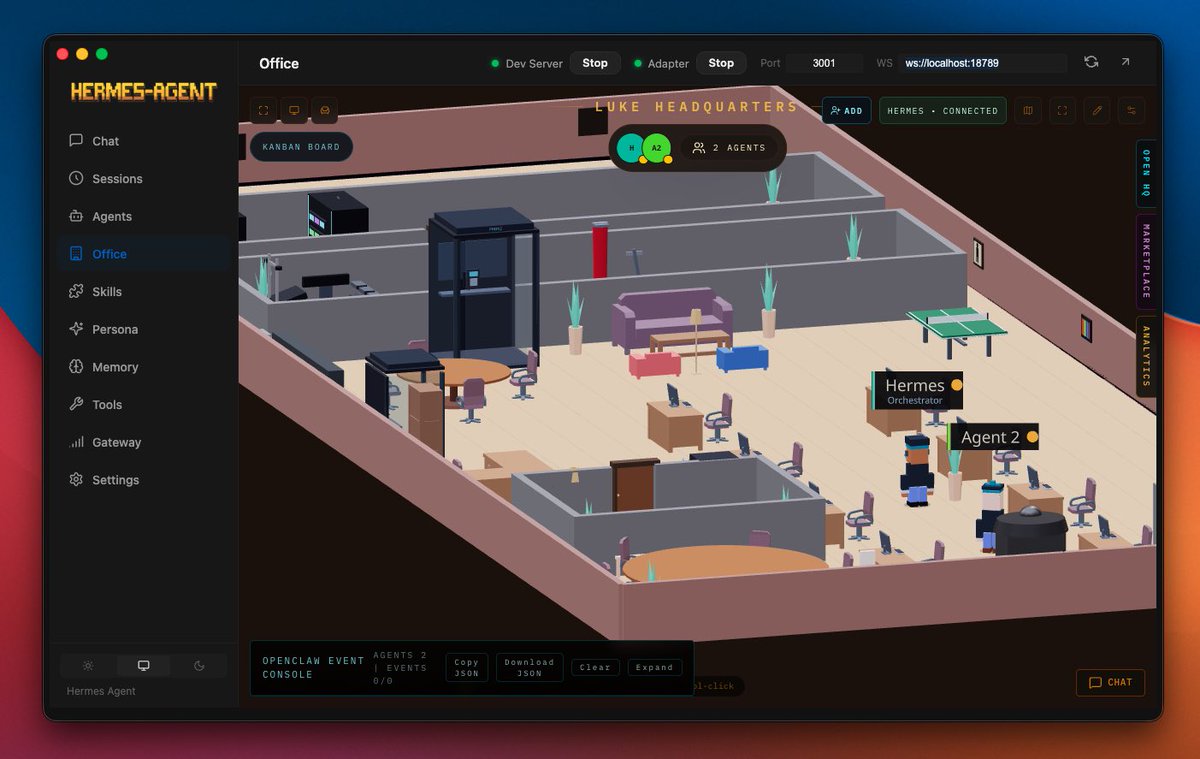Go to Memory in the sidebar

[x=115, y=367]
